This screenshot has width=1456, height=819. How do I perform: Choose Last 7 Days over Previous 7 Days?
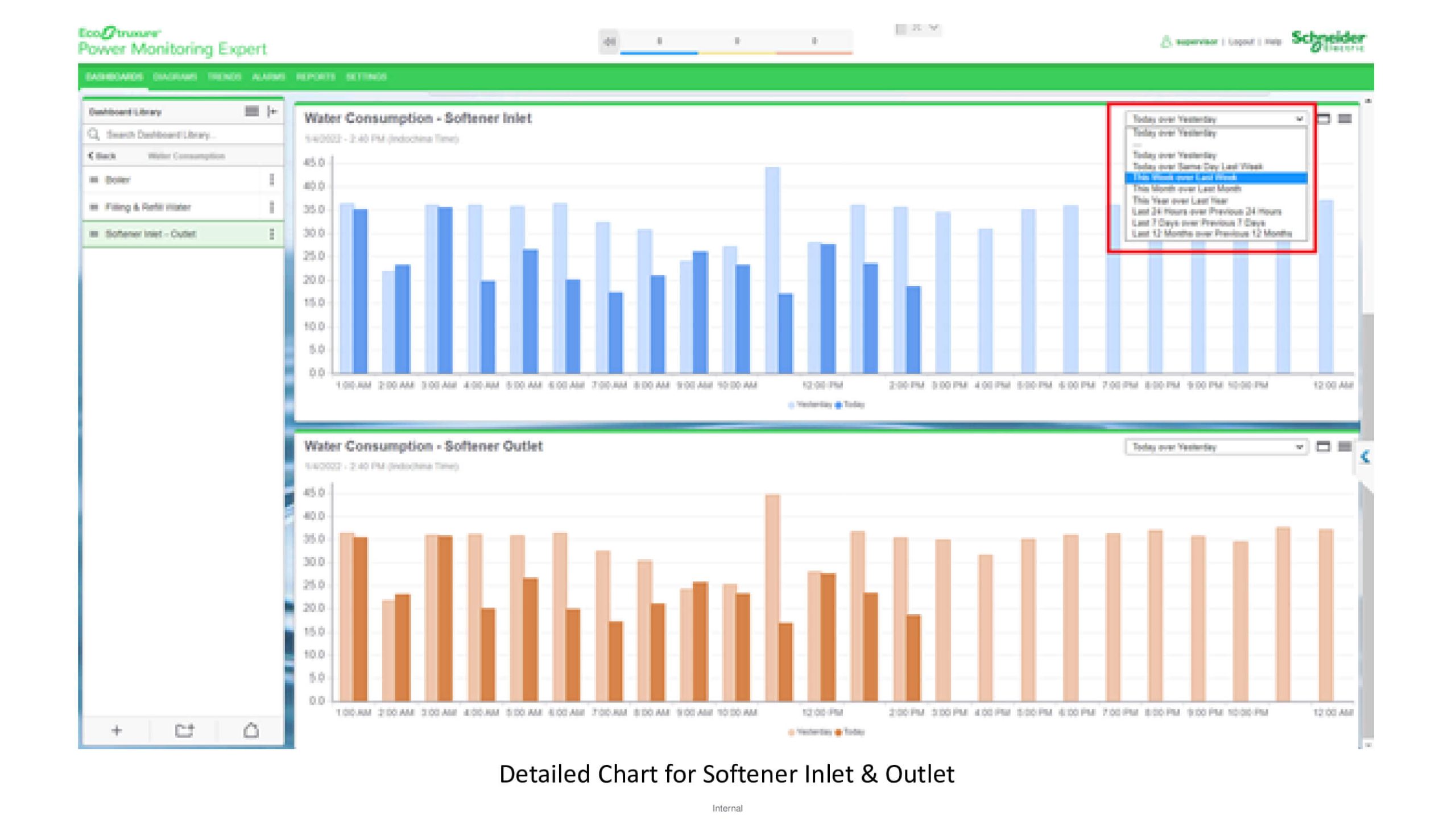click(1198, 222)
